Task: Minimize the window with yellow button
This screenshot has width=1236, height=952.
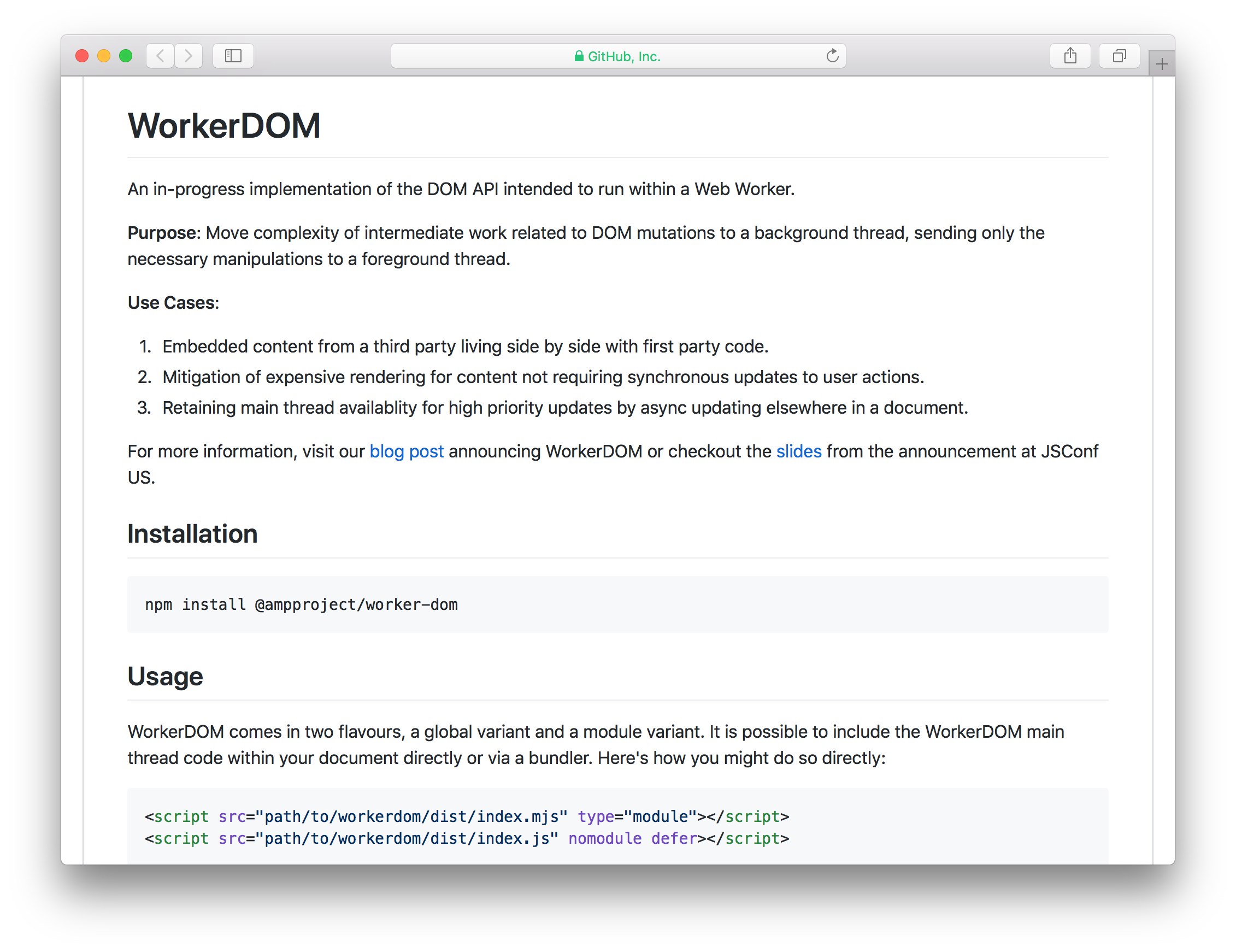Action: (x=104, y=55)
